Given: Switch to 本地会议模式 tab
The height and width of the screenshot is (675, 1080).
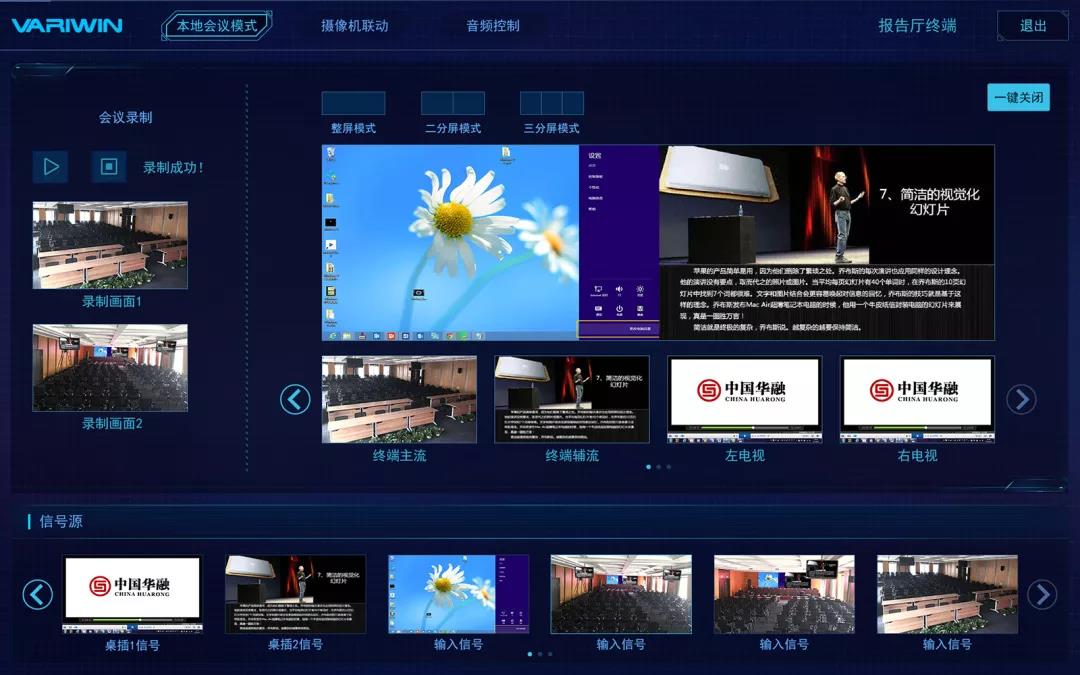Looking at the screenshot, I should tap(216, 26).
